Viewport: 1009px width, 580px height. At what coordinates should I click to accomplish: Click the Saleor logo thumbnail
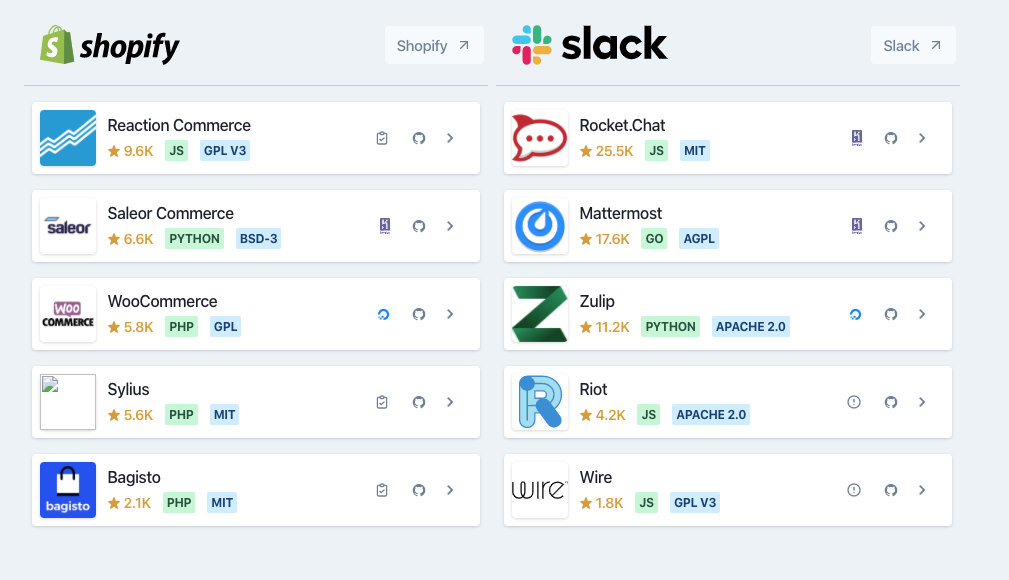(x=68, y=226)
